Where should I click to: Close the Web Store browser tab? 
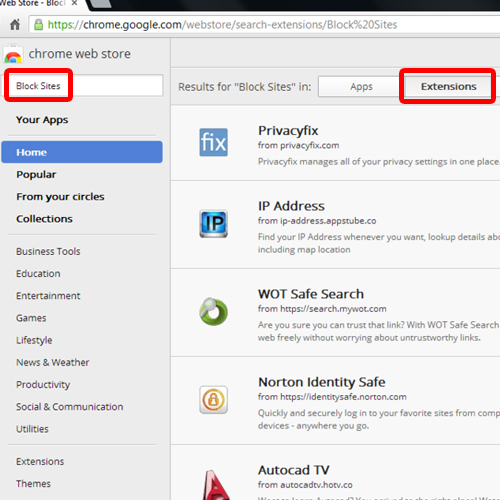pyautogui.click(x=75, y=3)
